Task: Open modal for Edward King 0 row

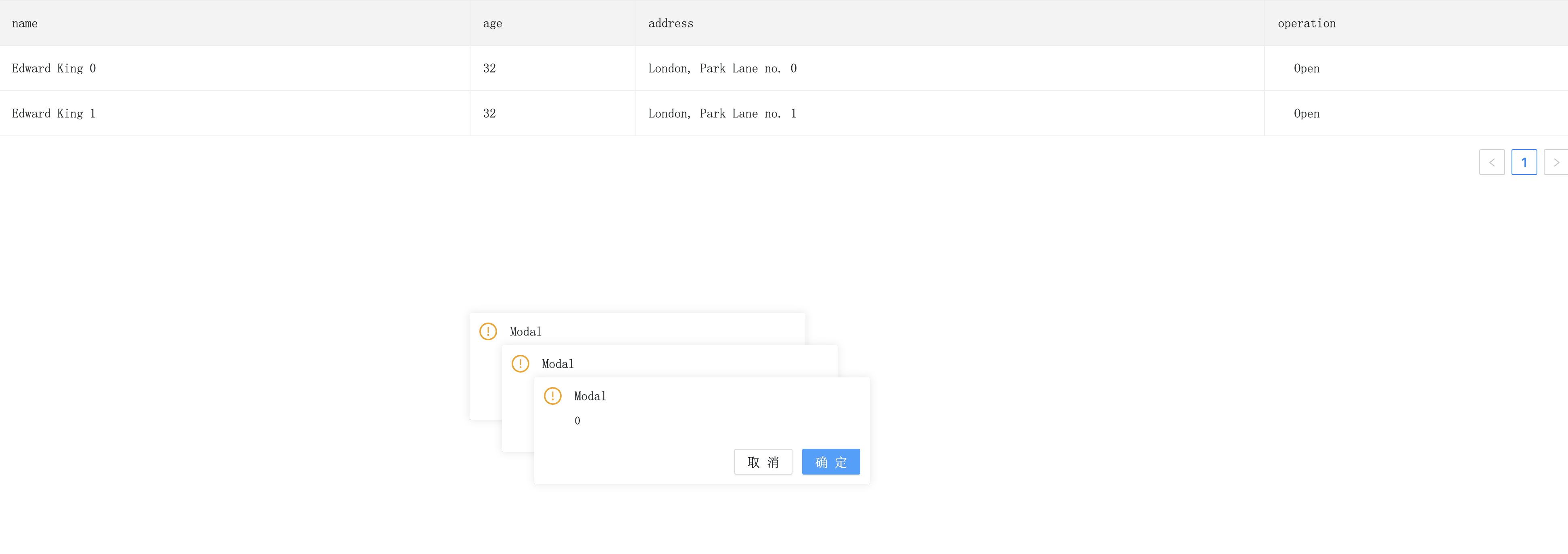Action: pyautogui.click(x=1306, y=69)
